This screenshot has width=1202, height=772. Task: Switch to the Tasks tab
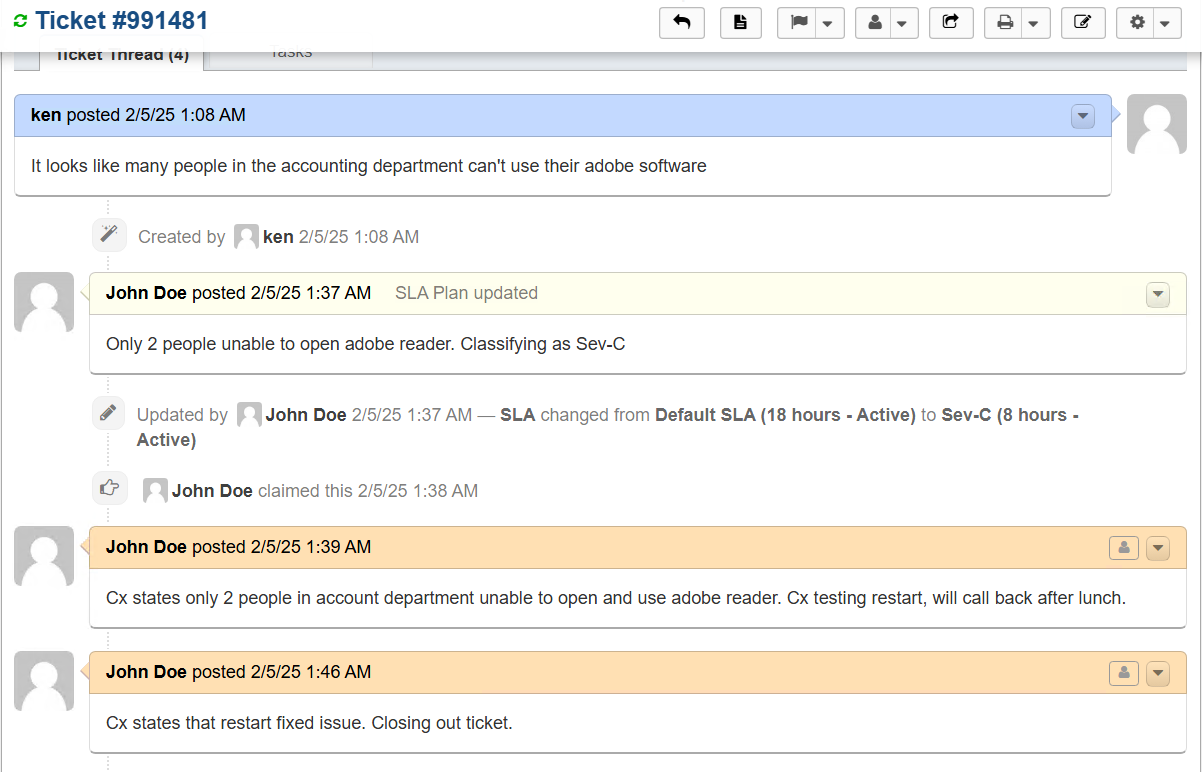(x=288, y=54)
